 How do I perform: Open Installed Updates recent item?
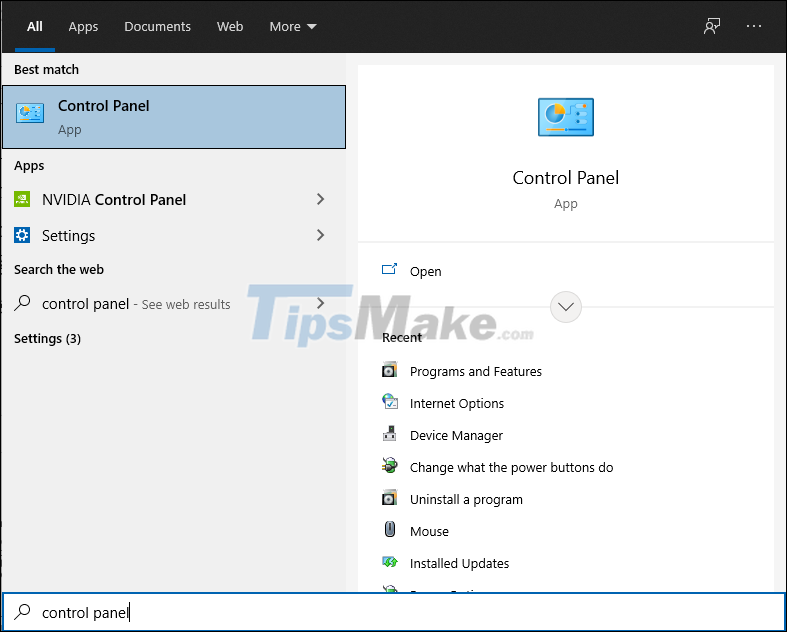[459, 563]
